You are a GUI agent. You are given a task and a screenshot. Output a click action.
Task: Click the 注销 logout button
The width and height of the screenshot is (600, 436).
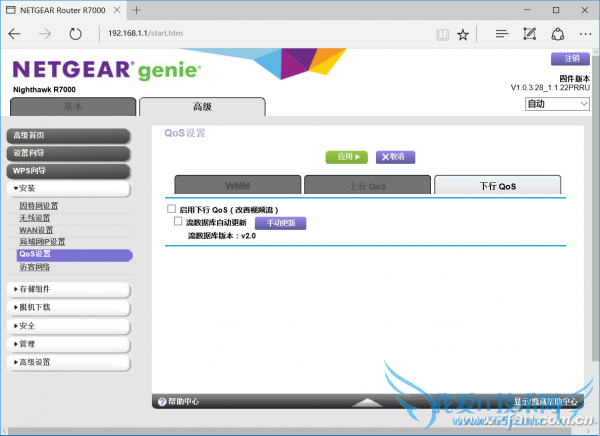click(x=570, y=59)
